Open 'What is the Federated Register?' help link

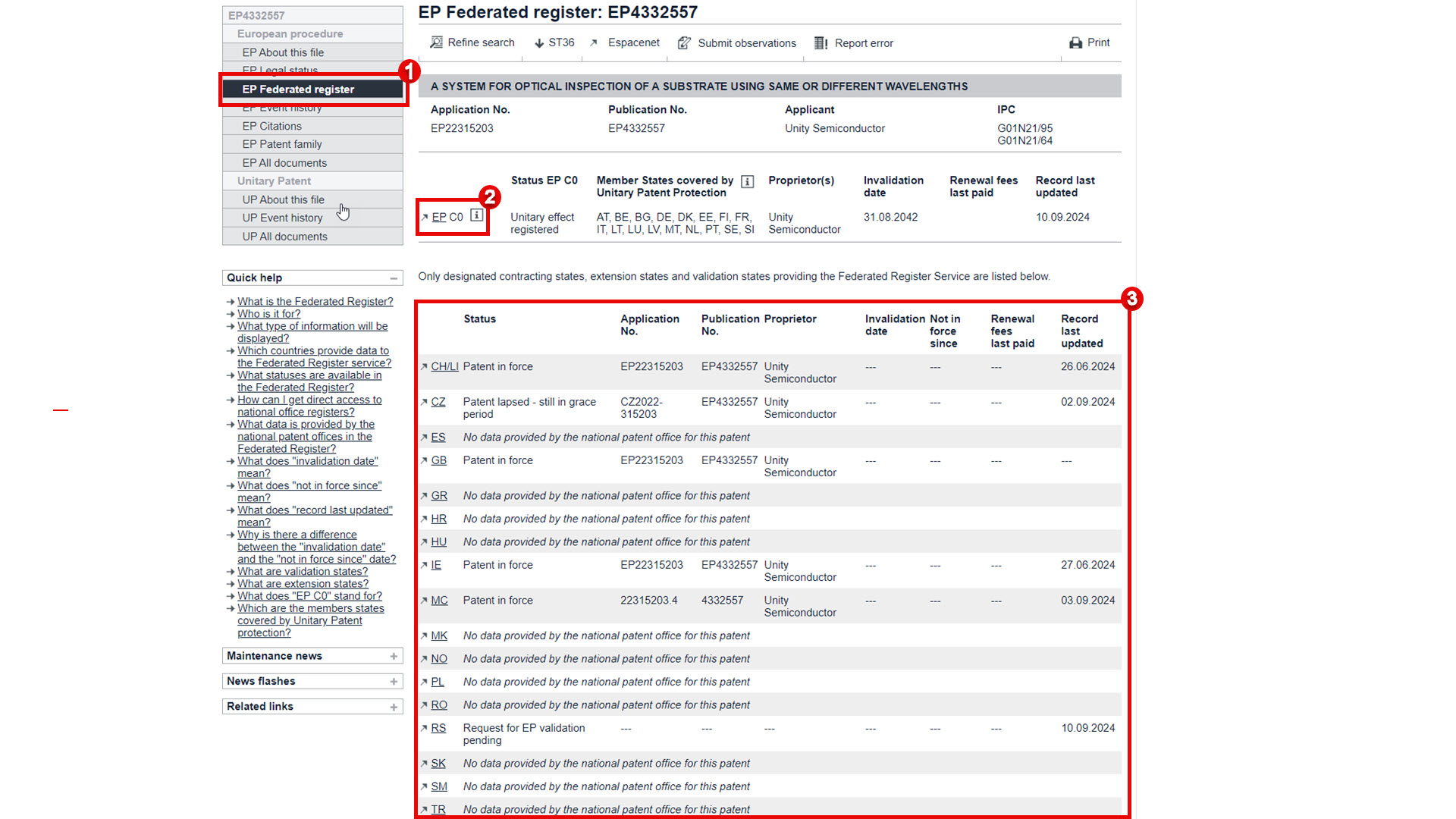coord(315,302)
